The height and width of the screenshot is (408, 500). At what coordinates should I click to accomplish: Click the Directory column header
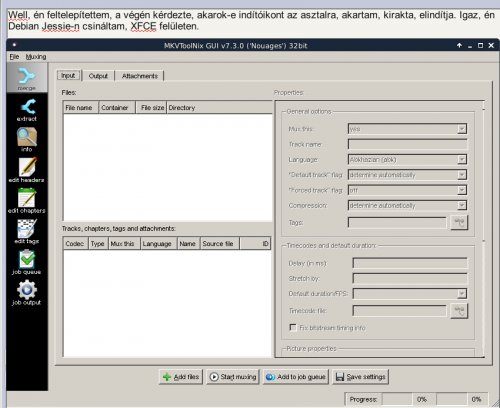(219, 108)
